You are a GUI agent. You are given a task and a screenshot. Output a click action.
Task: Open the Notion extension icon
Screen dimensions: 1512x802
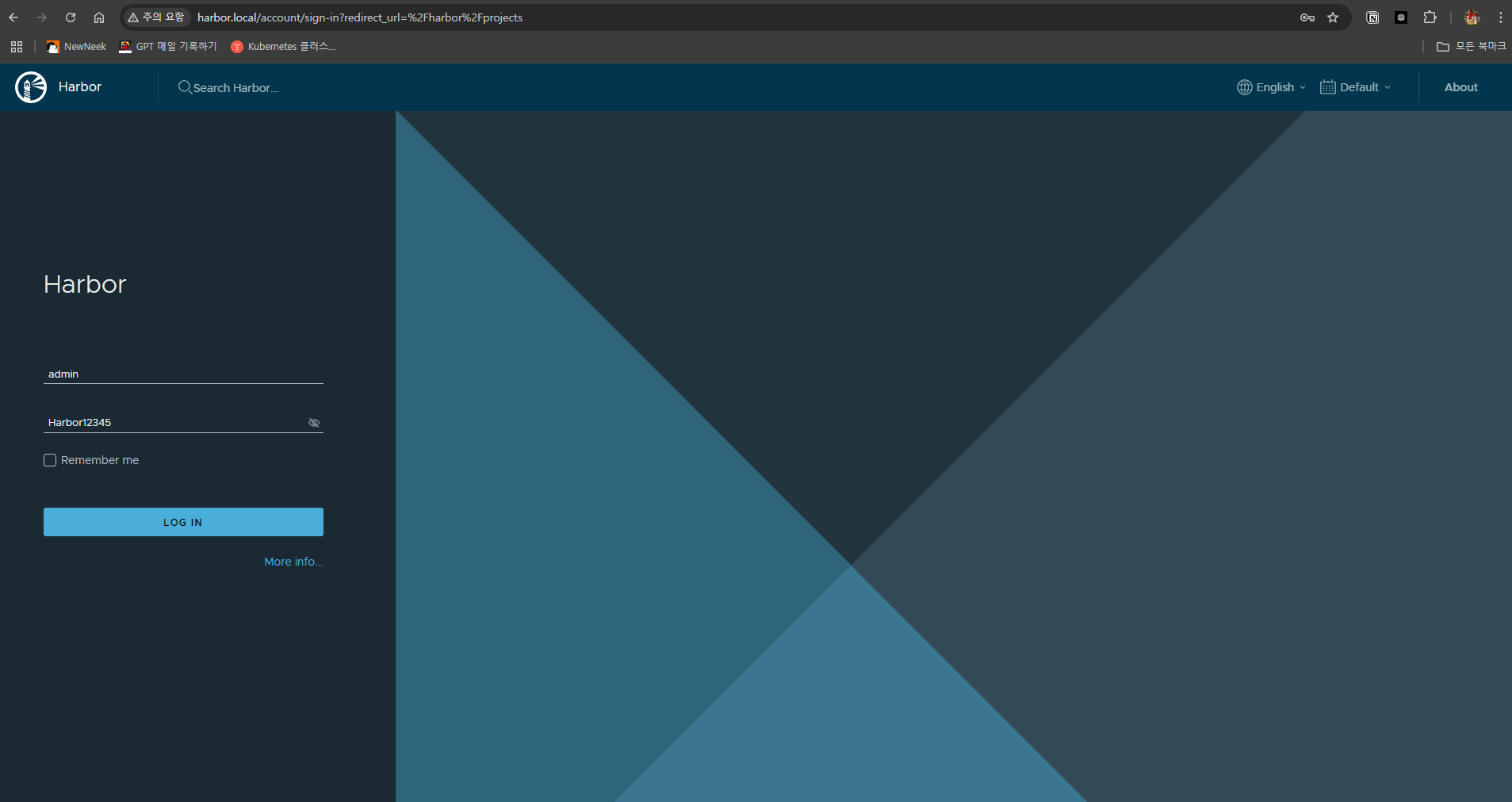pos(1372,17)
